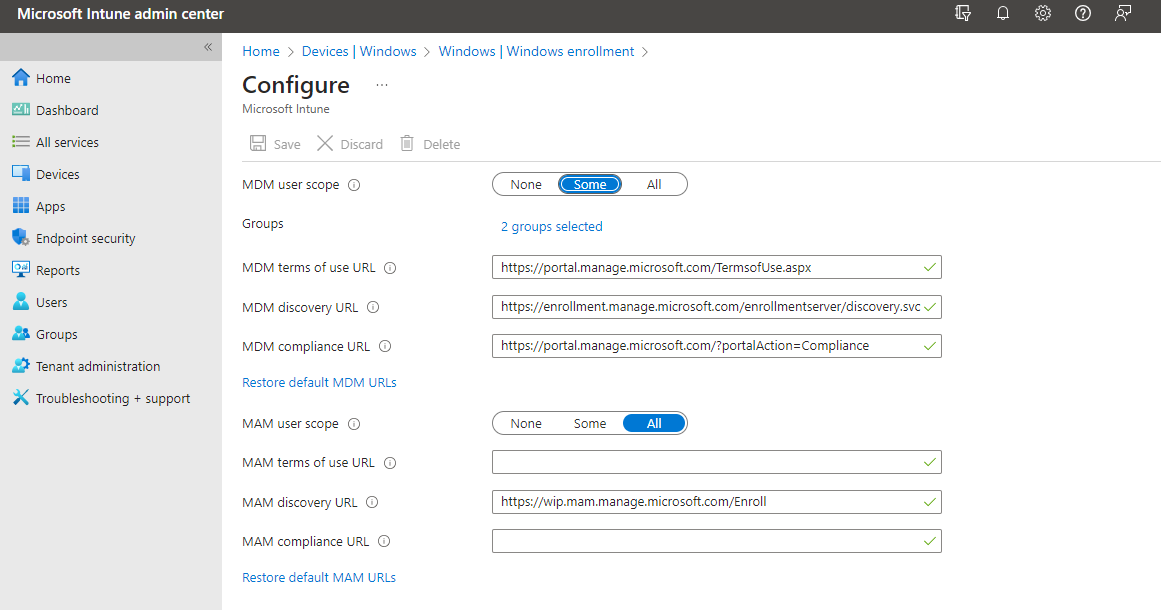
Task: Click info icon beside MDM discovery URL
Action: pos(373,307)
